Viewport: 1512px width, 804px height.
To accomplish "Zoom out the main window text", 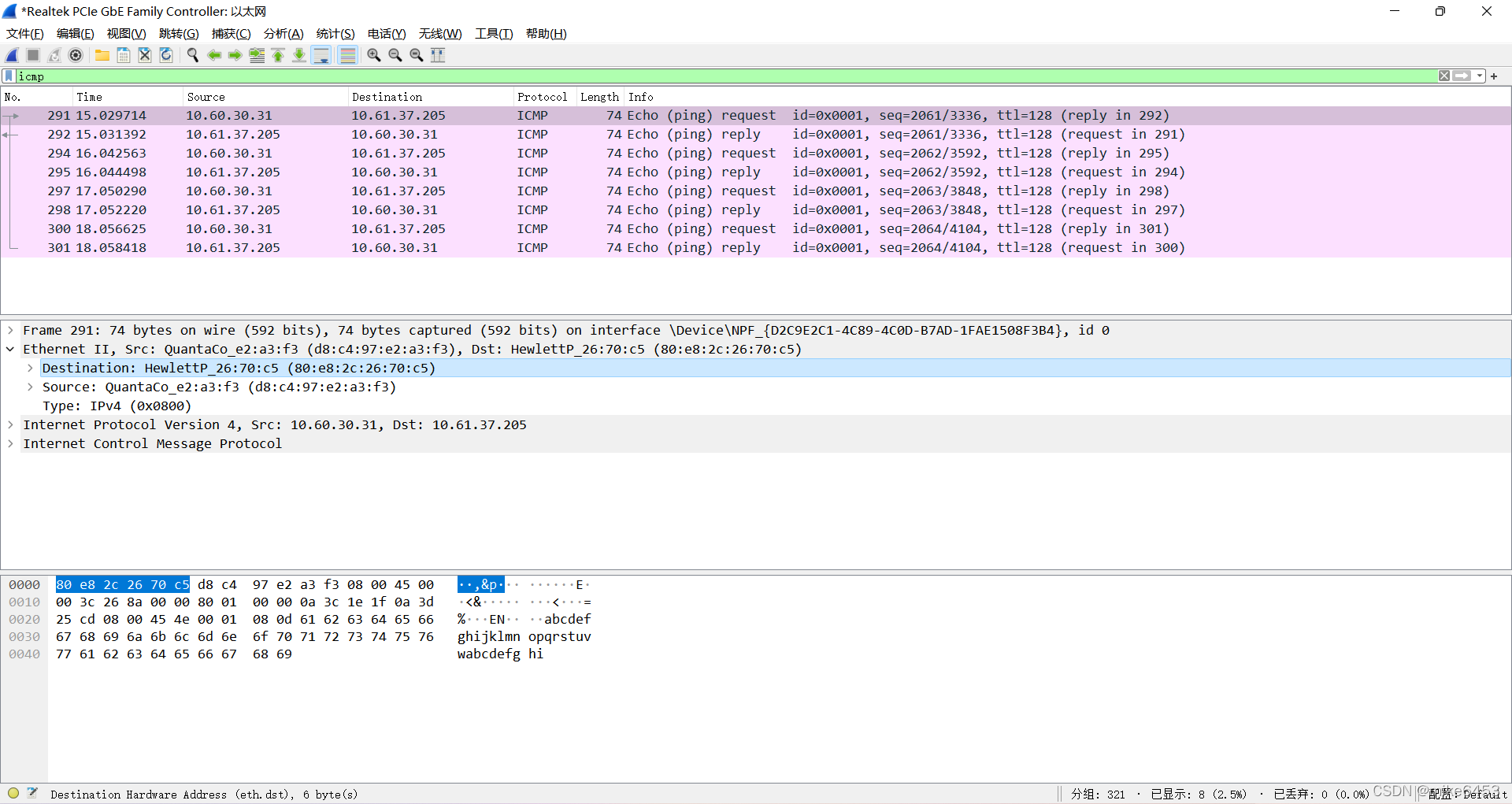I will click(x=395, y=55).
